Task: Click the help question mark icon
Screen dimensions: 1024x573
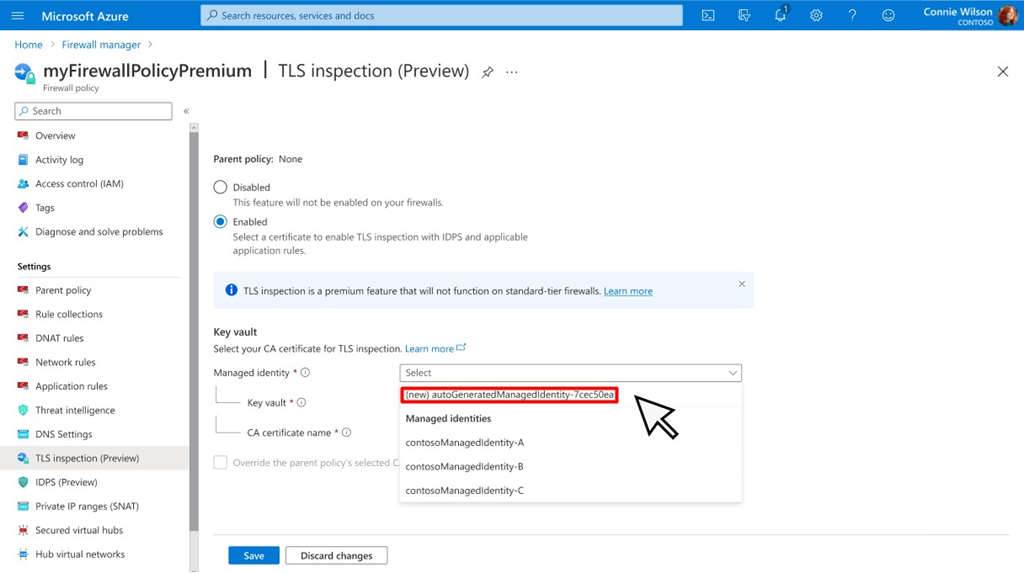Action: (x=852, y=15)
